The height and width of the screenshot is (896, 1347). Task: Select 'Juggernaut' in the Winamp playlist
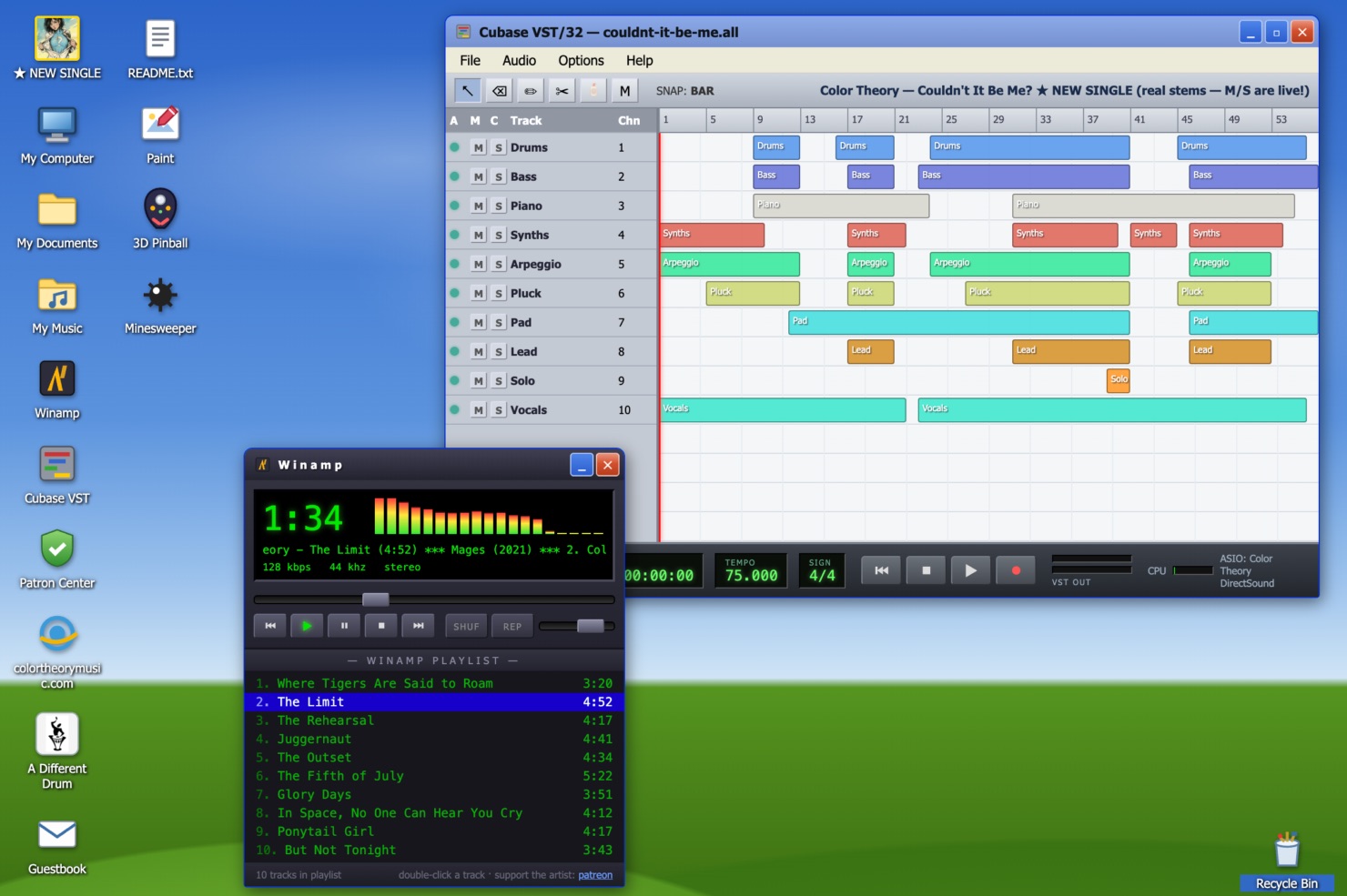coord(434,739)
